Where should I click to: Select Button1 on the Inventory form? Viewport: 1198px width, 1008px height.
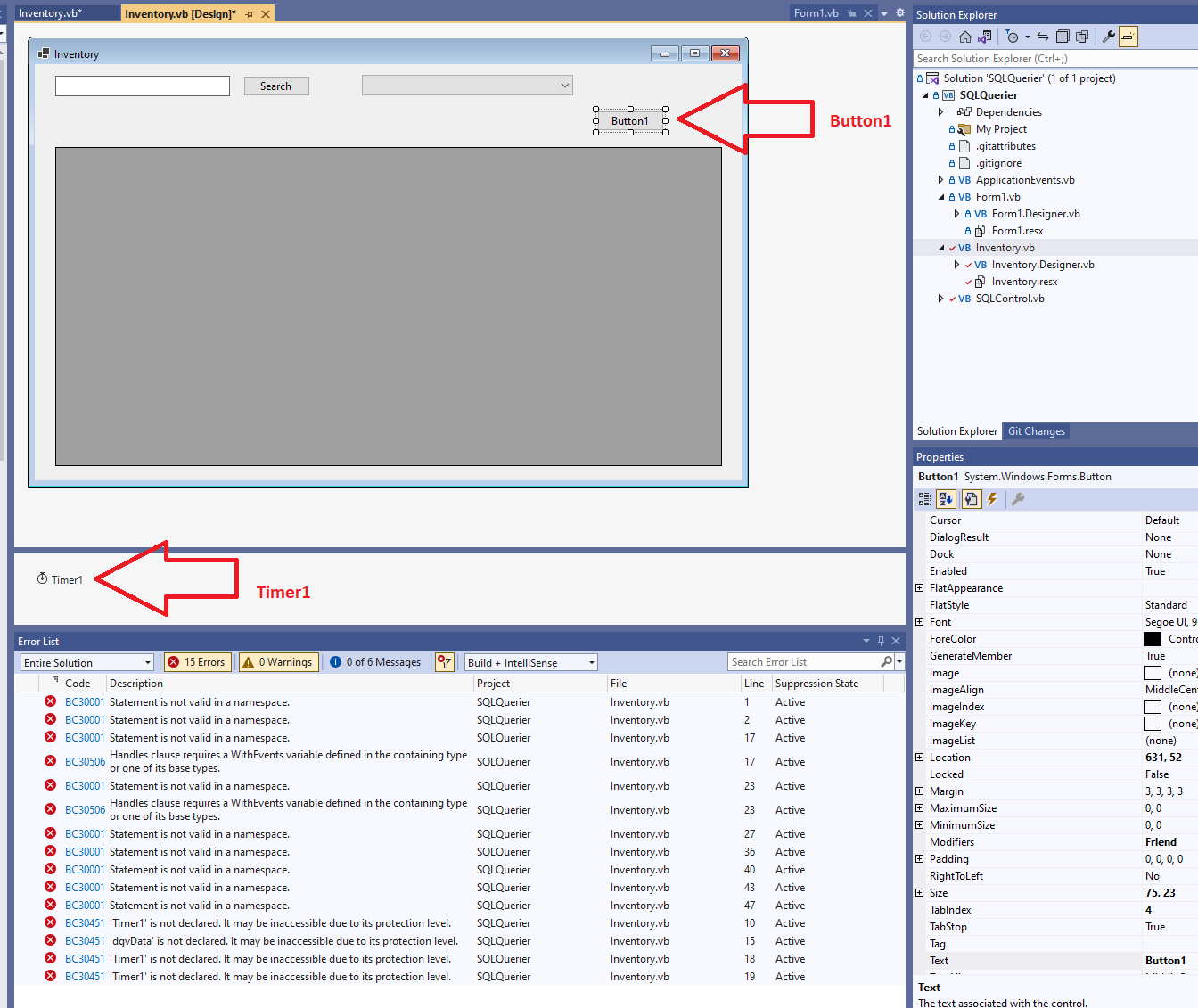[x=630, y=121]
